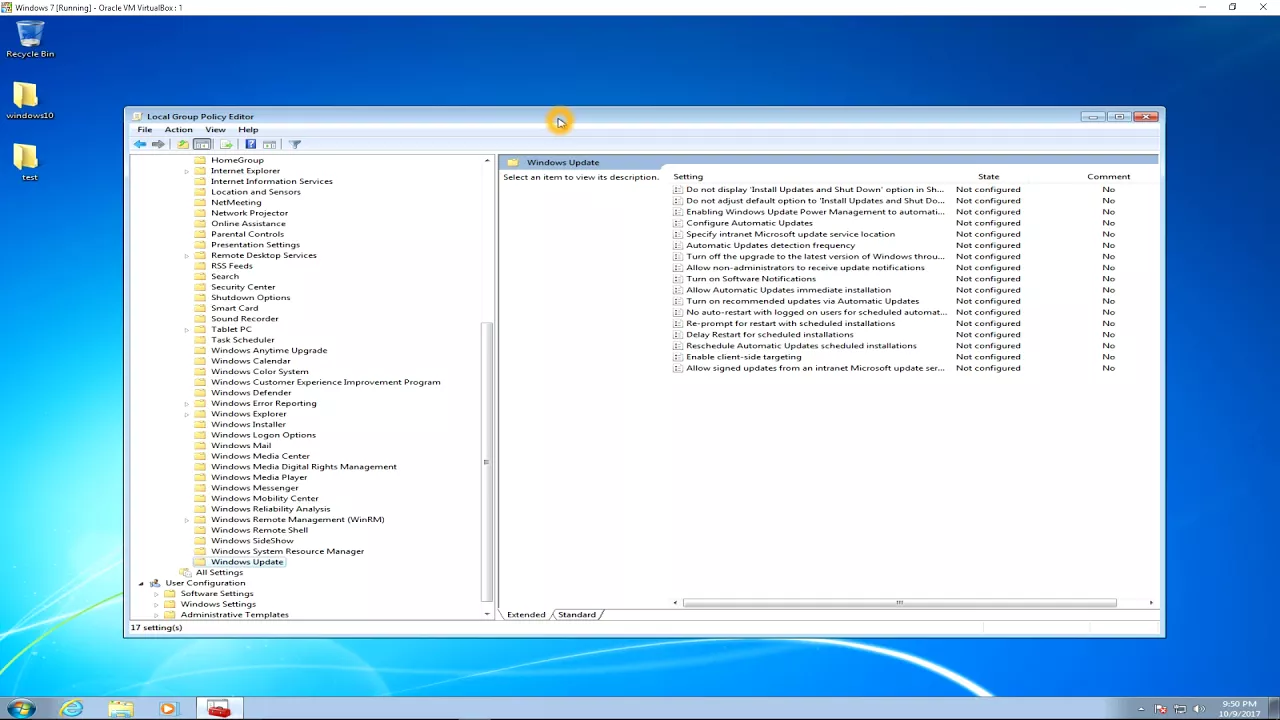1280x720 pixels.
Task: Open the Action Center flag icon
Action: point(1160,709)
